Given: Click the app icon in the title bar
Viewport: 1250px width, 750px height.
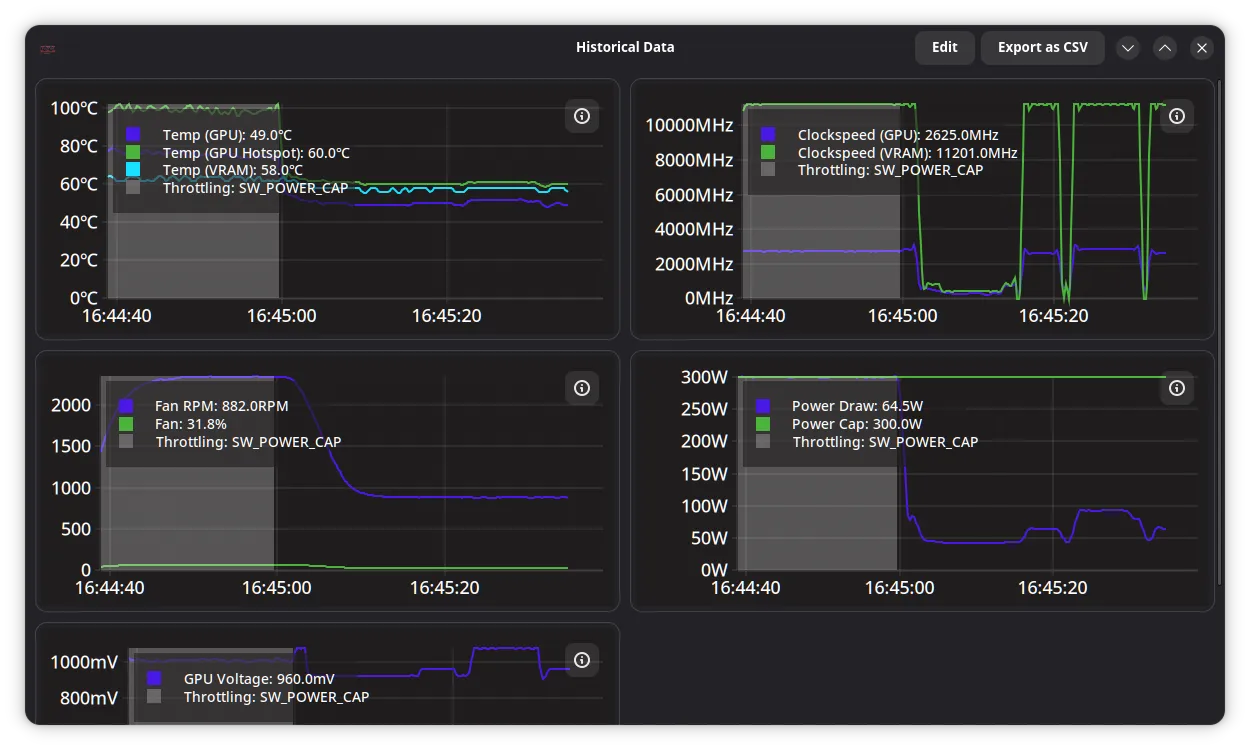Looking at the screenshot, I should tap(47, 48).
